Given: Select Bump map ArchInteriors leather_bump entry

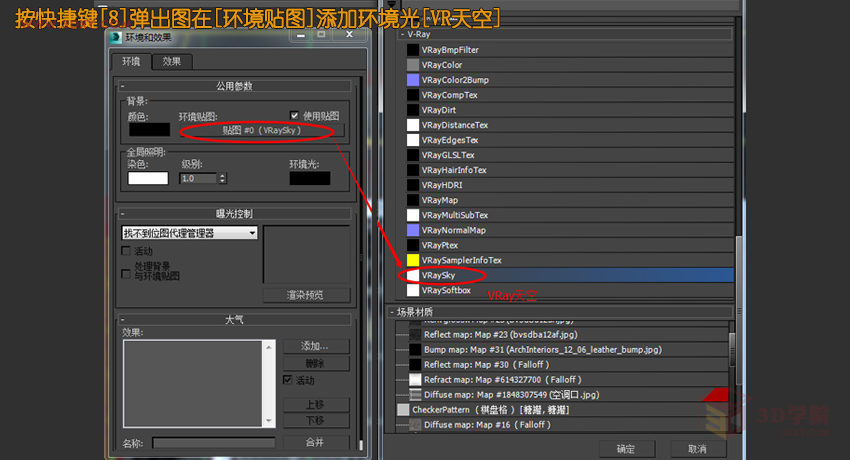Looking at the screenshot, I should click(x=562, y=349).
